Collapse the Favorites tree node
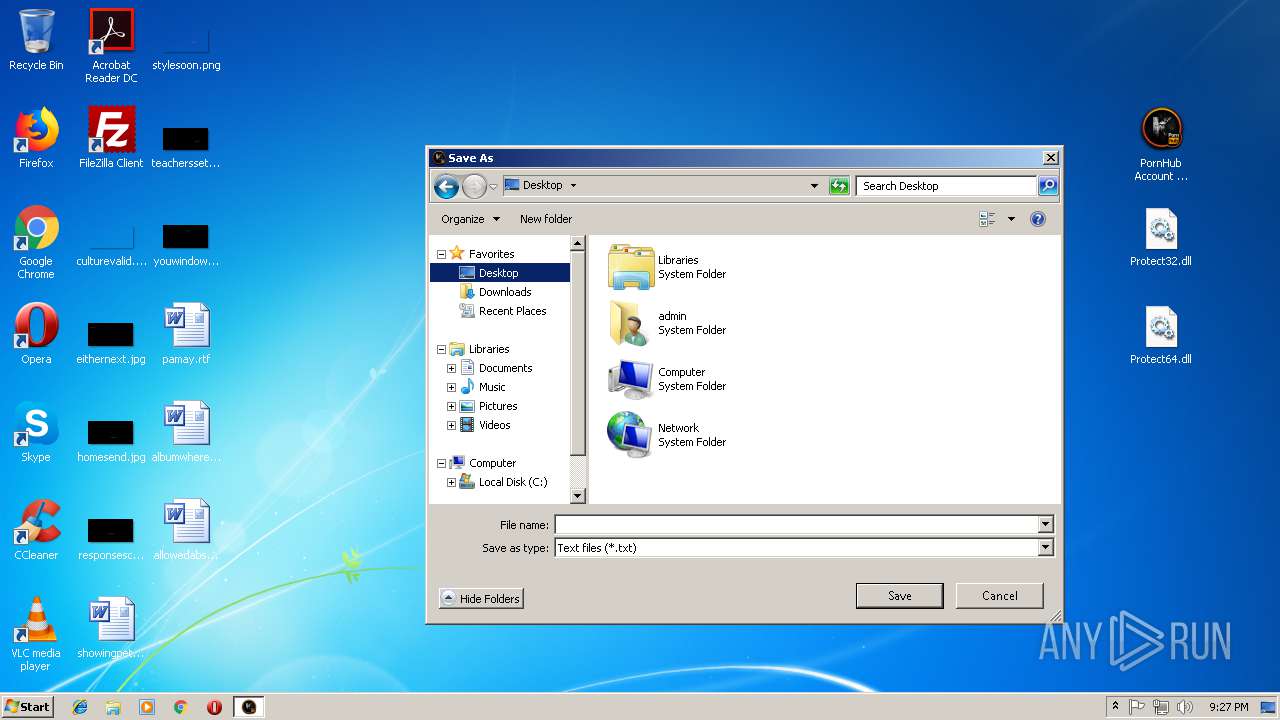Viewport: 1280px width, 720px height. pyautogui.click(x=441, y=254)
